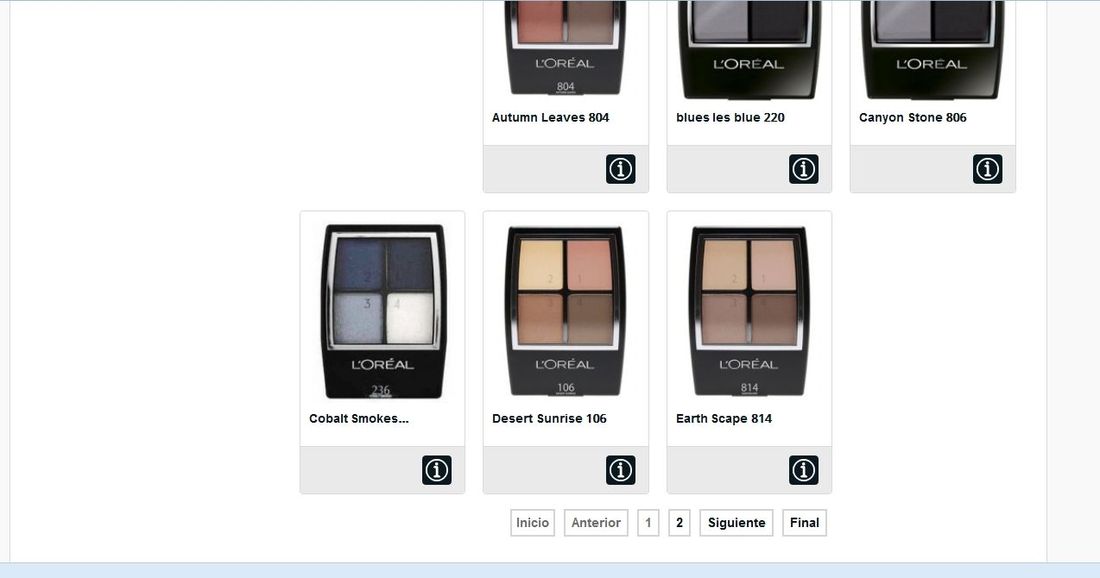Click the Anterior page button
The width and height of the screenshot is (1100, 578).
point(596,523)
